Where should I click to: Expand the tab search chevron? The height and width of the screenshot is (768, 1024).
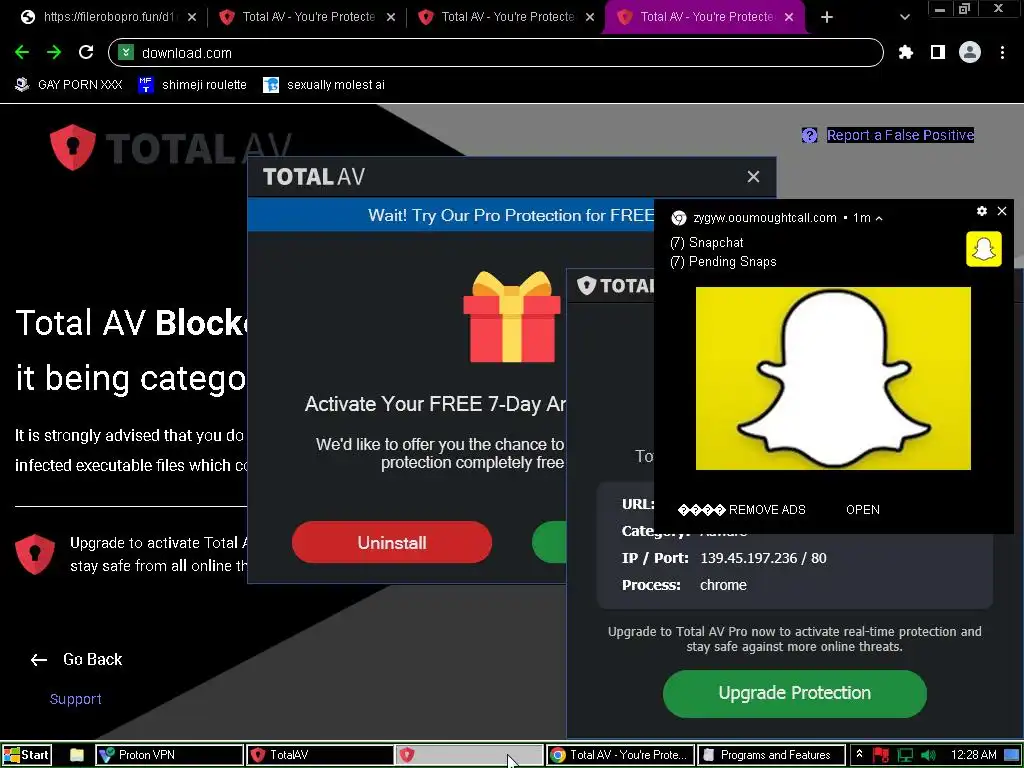[x=904, y=17]
